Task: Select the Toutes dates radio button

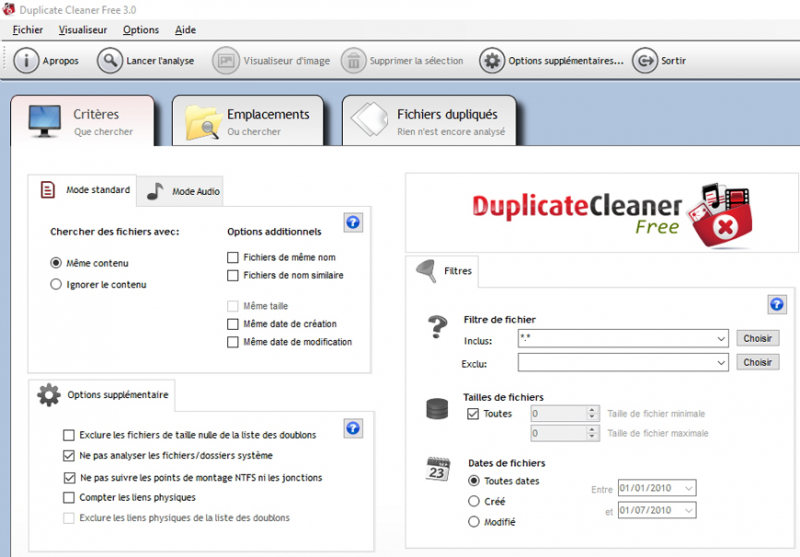Action: tap(474, 481)
